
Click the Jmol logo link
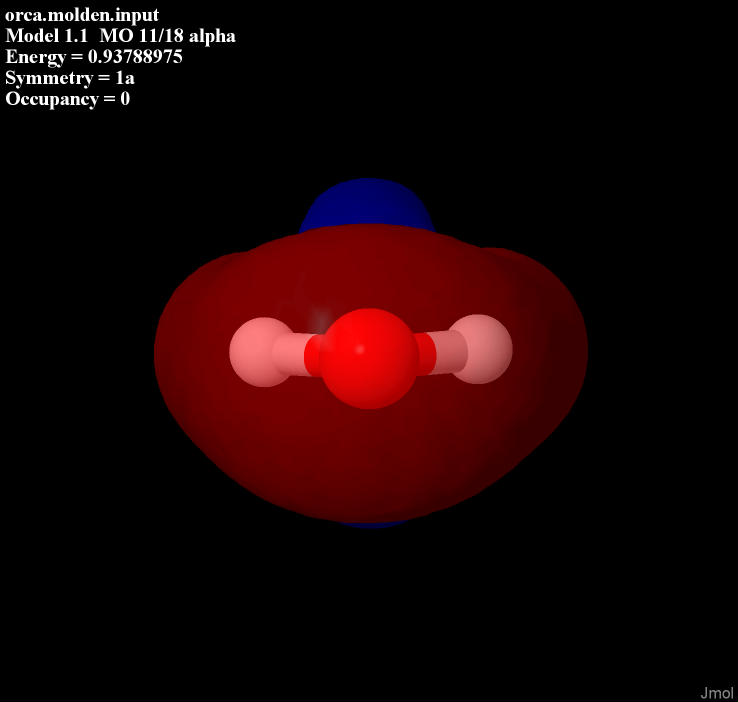(x=717, y=693)
